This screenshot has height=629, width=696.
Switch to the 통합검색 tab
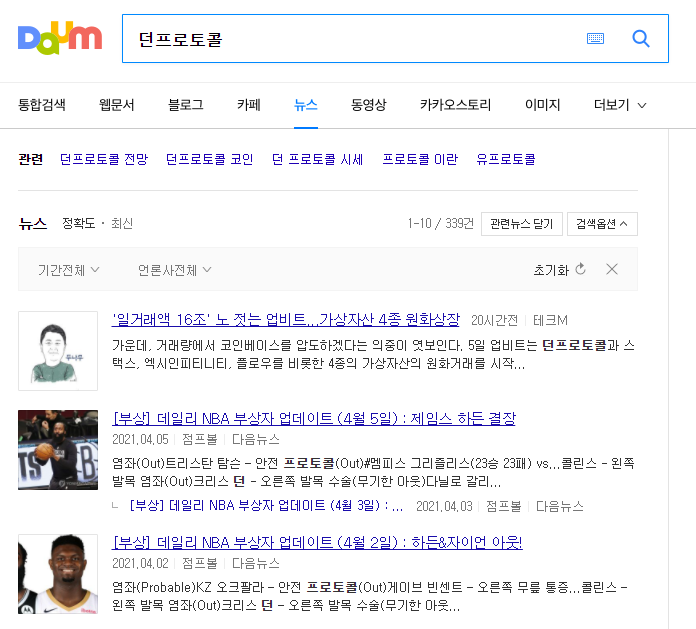42,105
